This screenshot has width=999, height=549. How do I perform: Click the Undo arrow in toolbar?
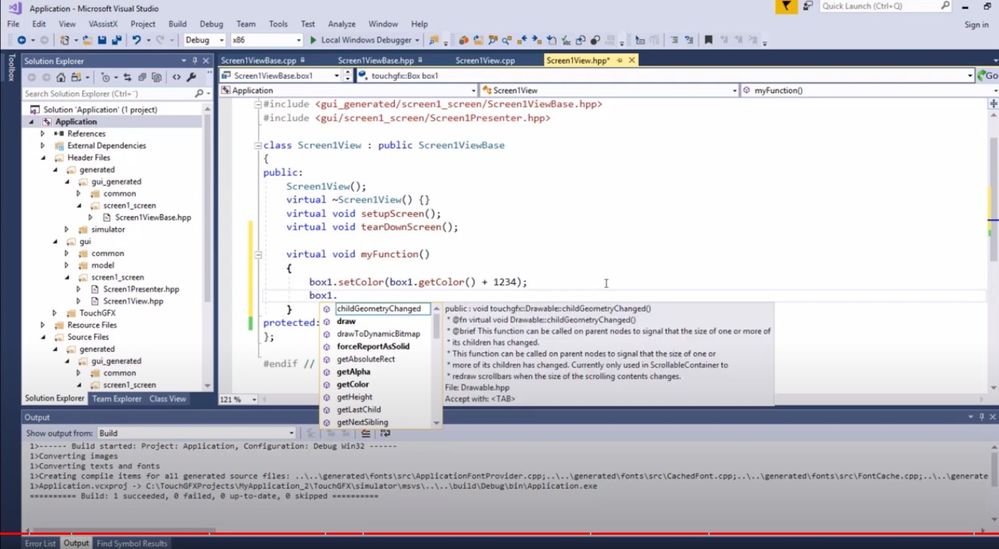pos(136,40)
